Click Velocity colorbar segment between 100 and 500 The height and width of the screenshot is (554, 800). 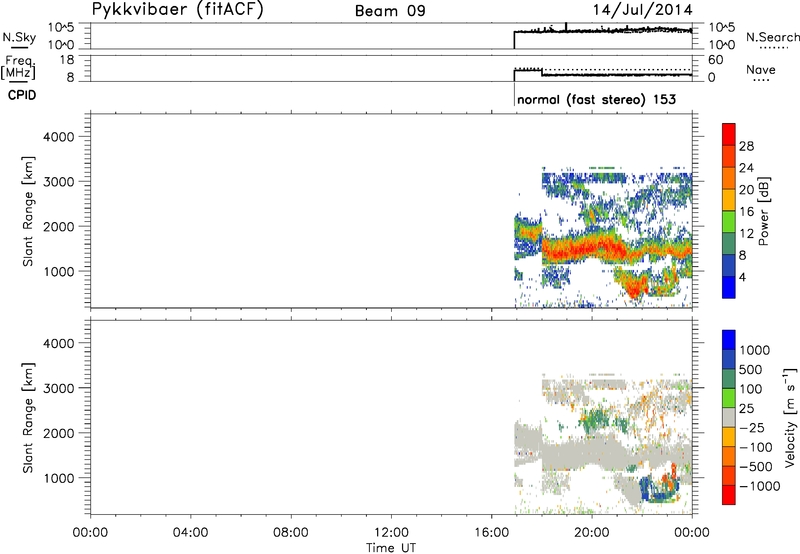[729, 379]
